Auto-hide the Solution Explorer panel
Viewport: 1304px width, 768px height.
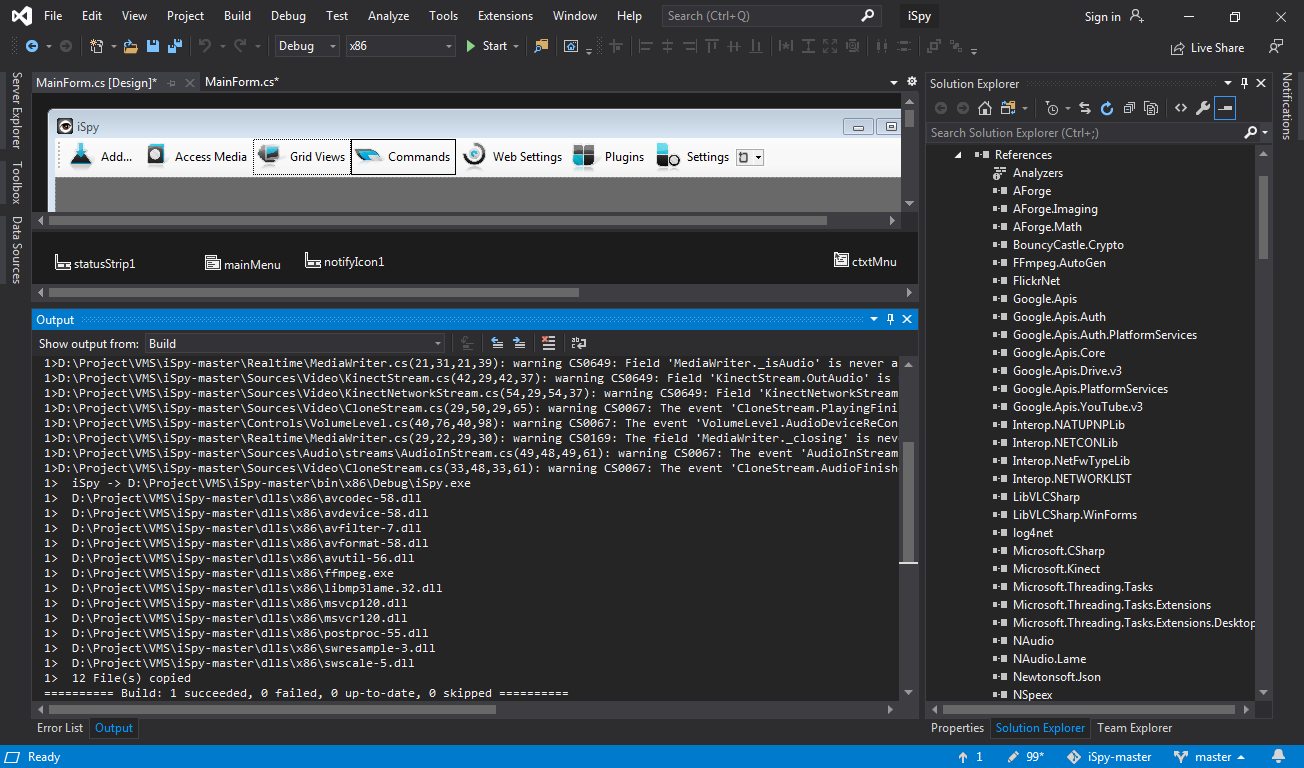[1243, 83]
